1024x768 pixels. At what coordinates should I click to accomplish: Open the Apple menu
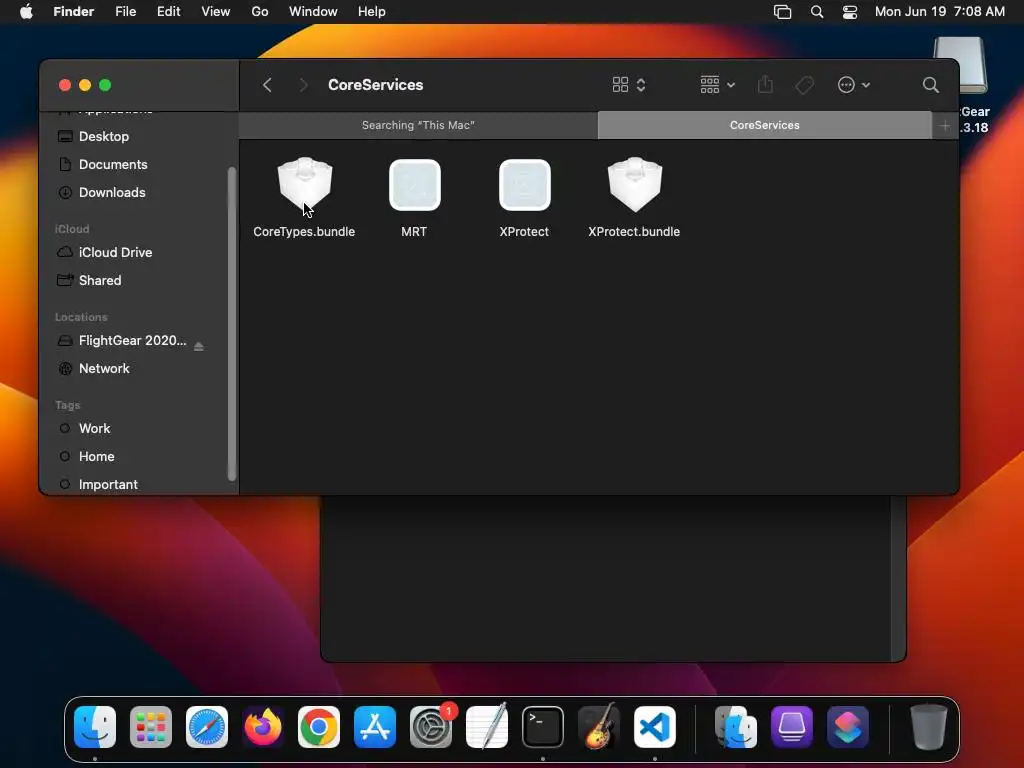[26, 12]
